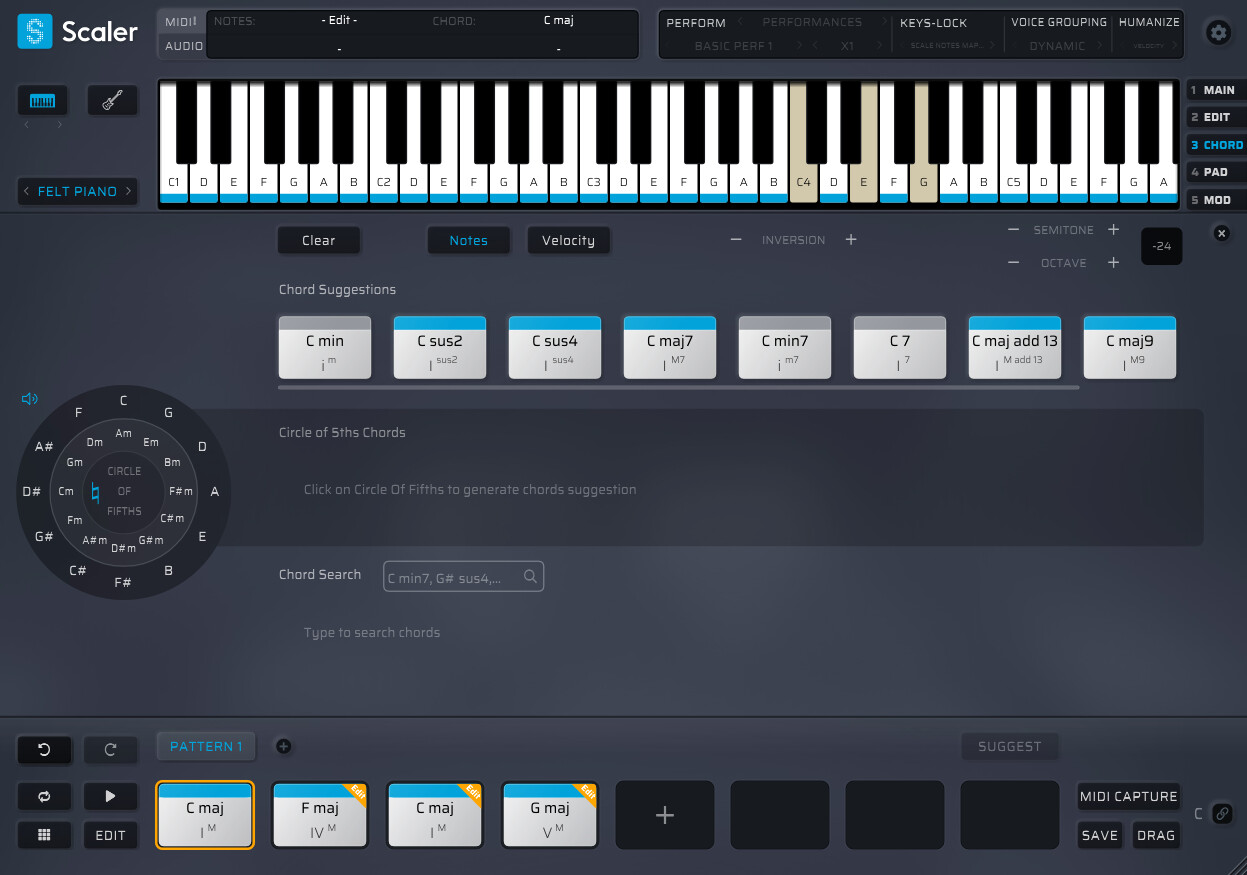Choose the C maj9 chord suggestion
1247x875 pixels.
1130,347
